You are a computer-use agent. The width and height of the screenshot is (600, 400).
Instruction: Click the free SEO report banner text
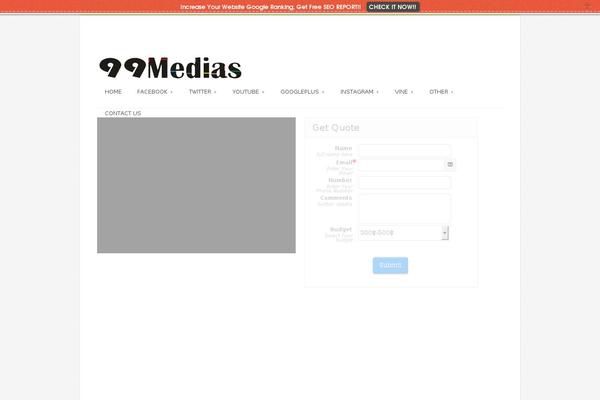(x=270, y=7)
